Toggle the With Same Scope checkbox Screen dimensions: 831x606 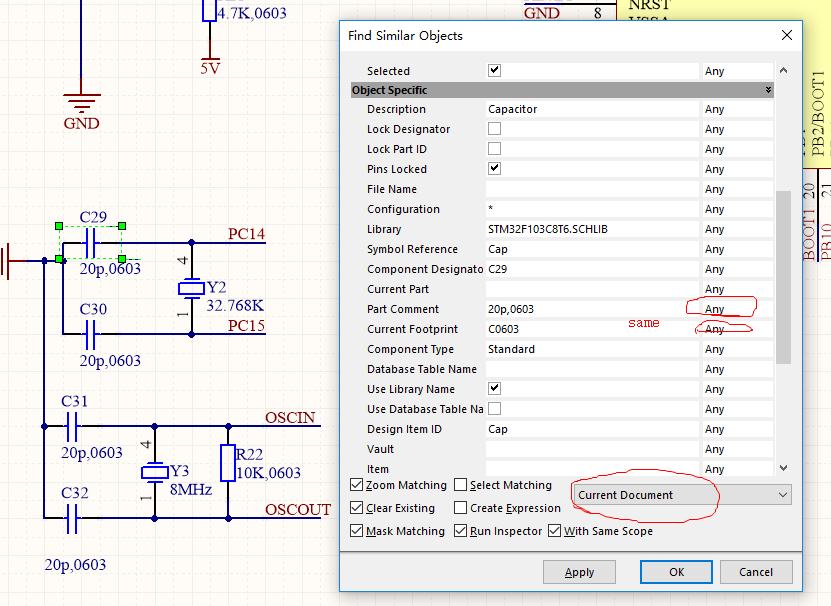554,531
